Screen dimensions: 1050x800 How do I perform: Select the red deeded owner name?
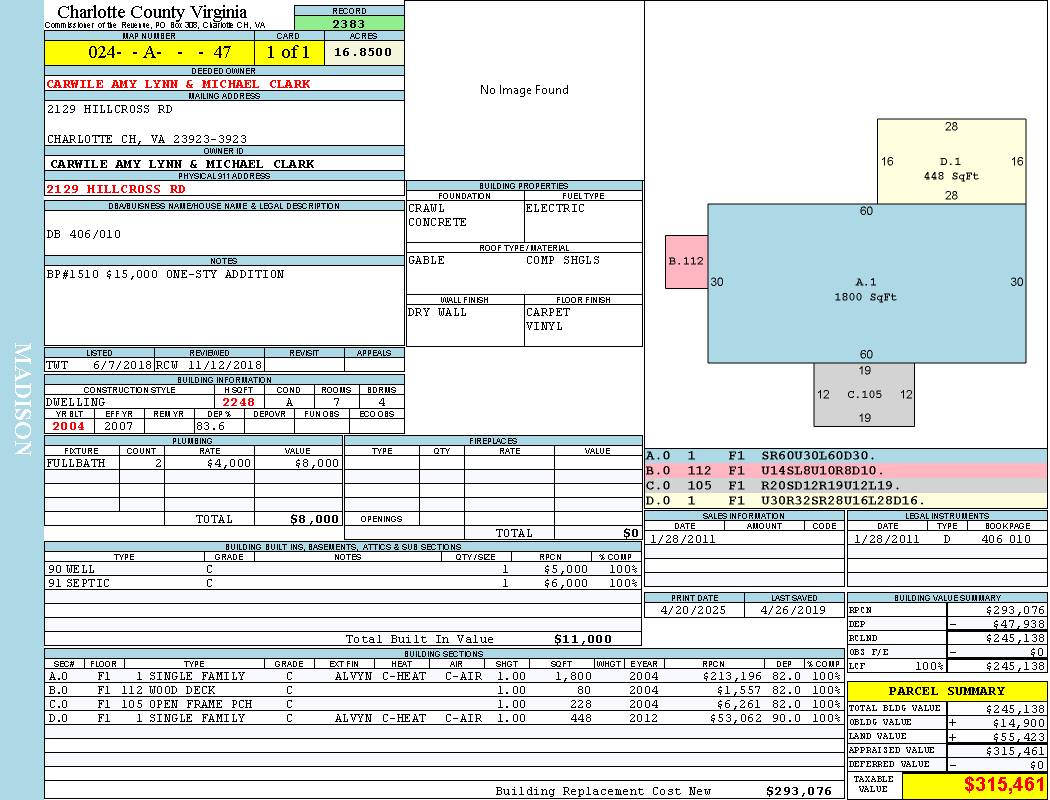(178, 85)
